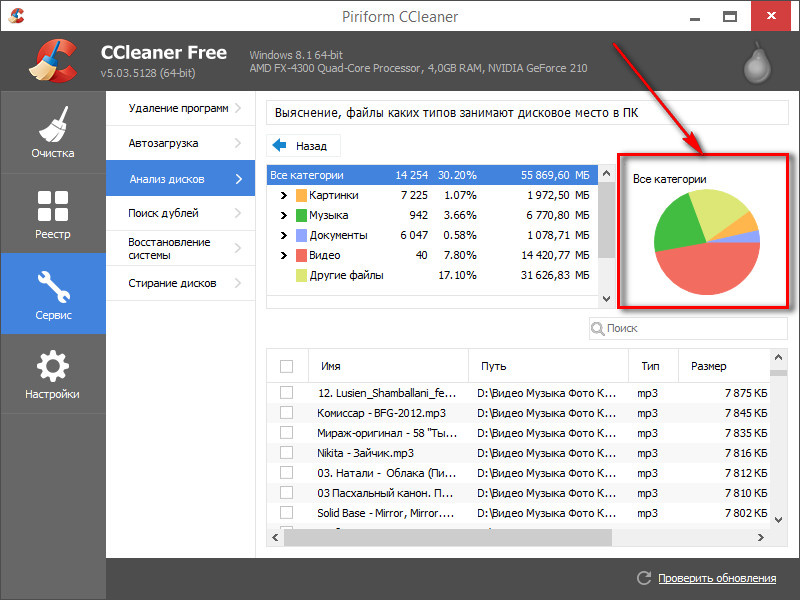
Task: Click the orange Картинки color swatch
Action: tap(301, 195)
